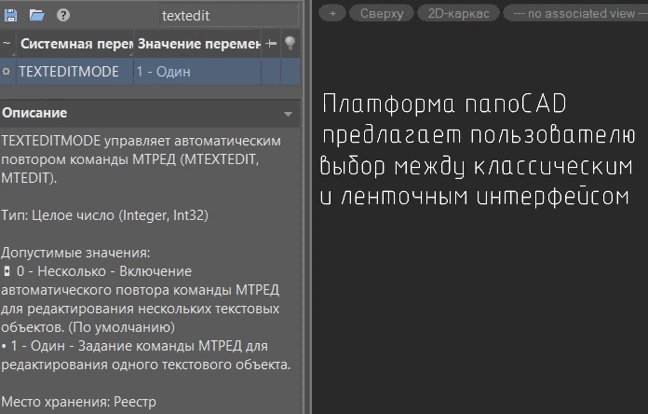Screen dimensions: 648x414
Task: Open value cell '1 - Один'
Action: pyautogui.click(x=198, y=71)
